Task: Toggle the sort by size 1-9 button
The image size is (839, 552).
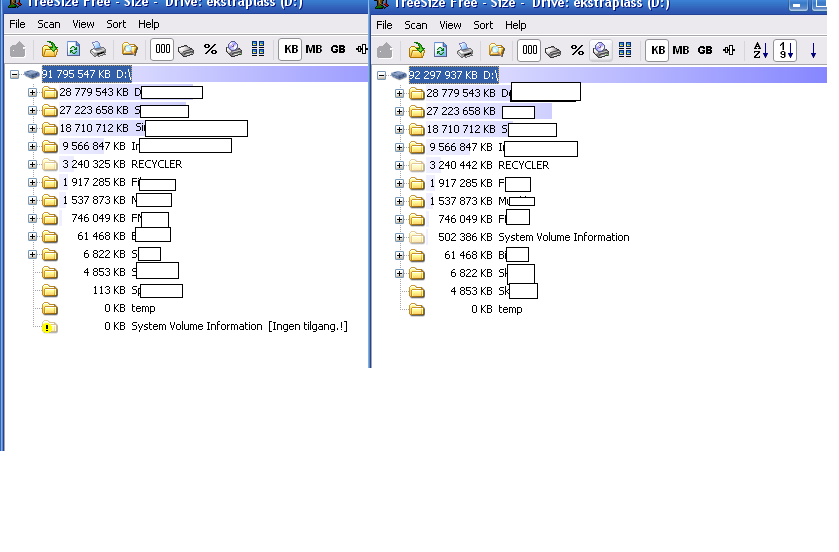Action: pyautogui.click(x=786, y=50)
